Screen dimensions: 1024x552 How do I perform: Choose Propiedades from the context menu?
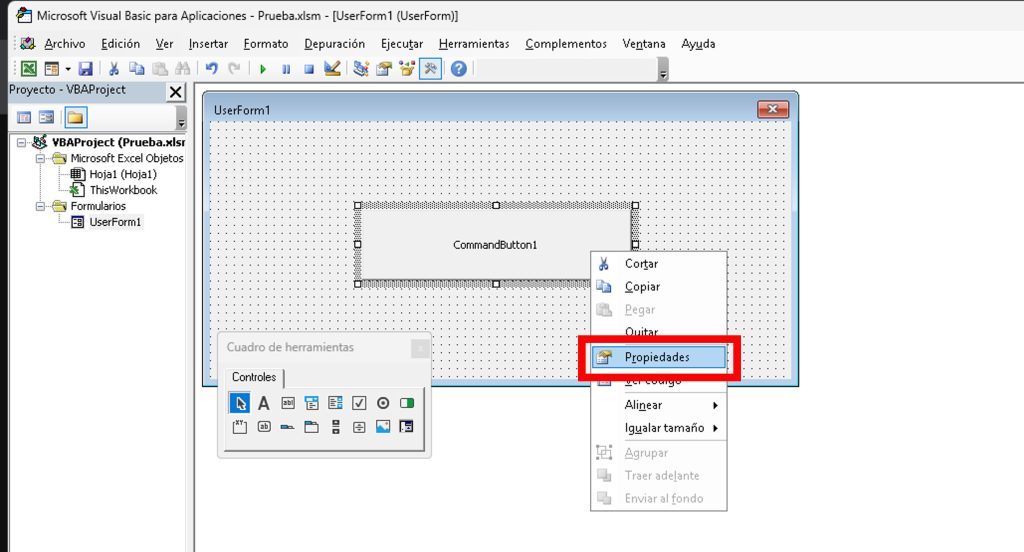click(656, 357)
